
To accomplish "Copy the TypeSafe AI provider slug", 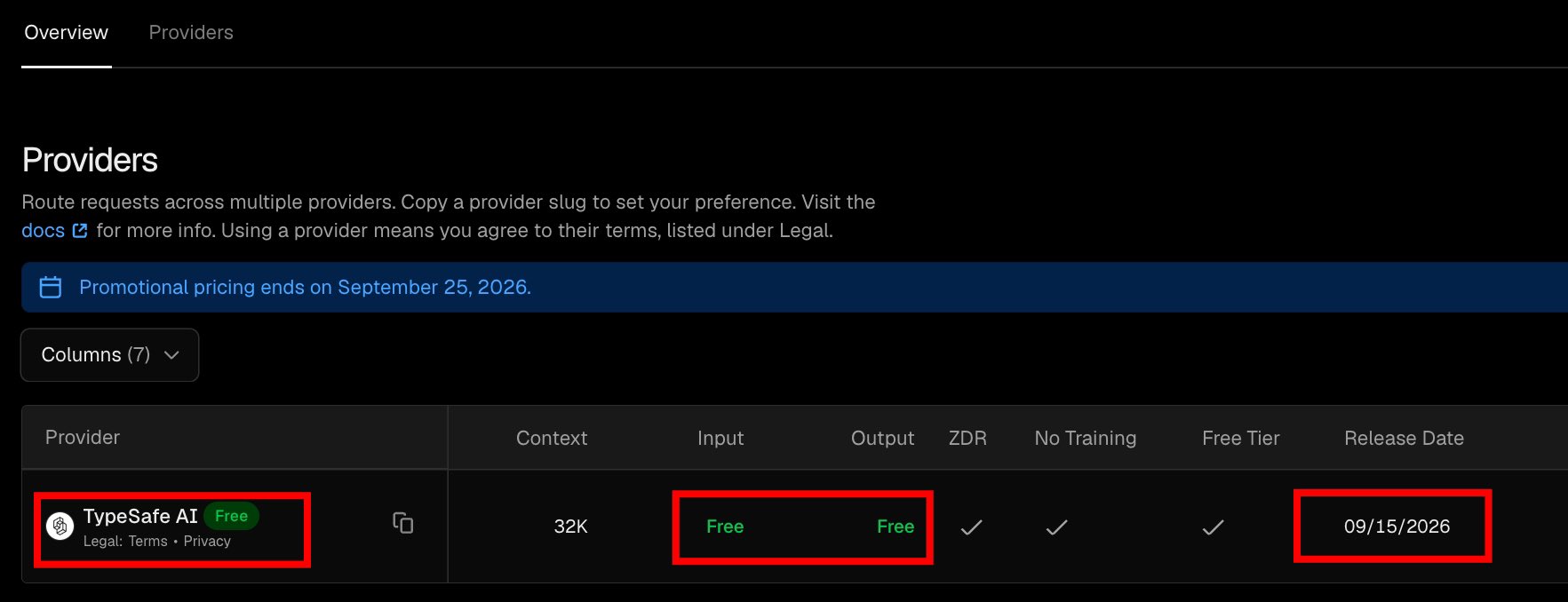I will click(403, 523).
